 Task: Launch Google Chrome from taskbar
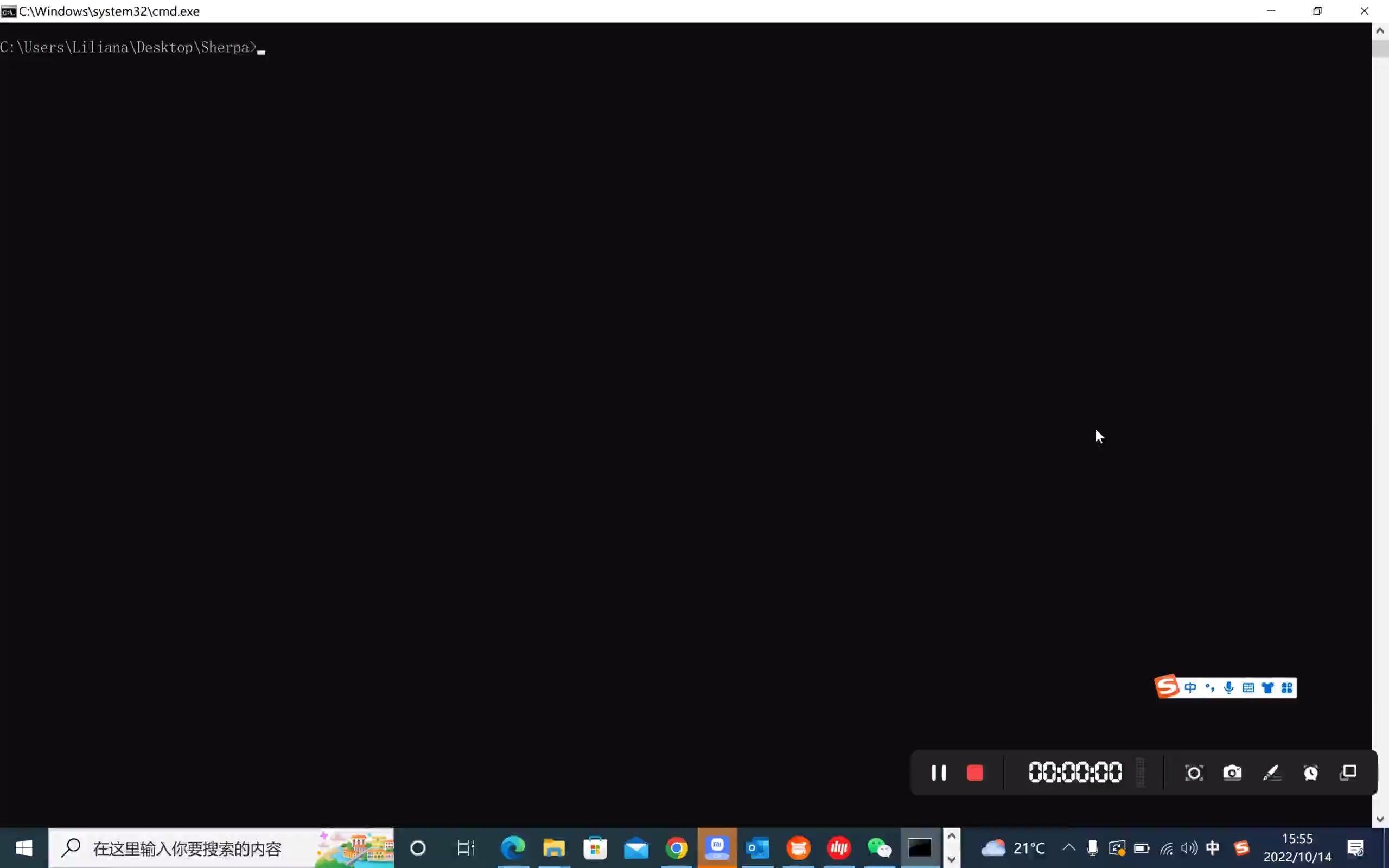click(677, 848)
